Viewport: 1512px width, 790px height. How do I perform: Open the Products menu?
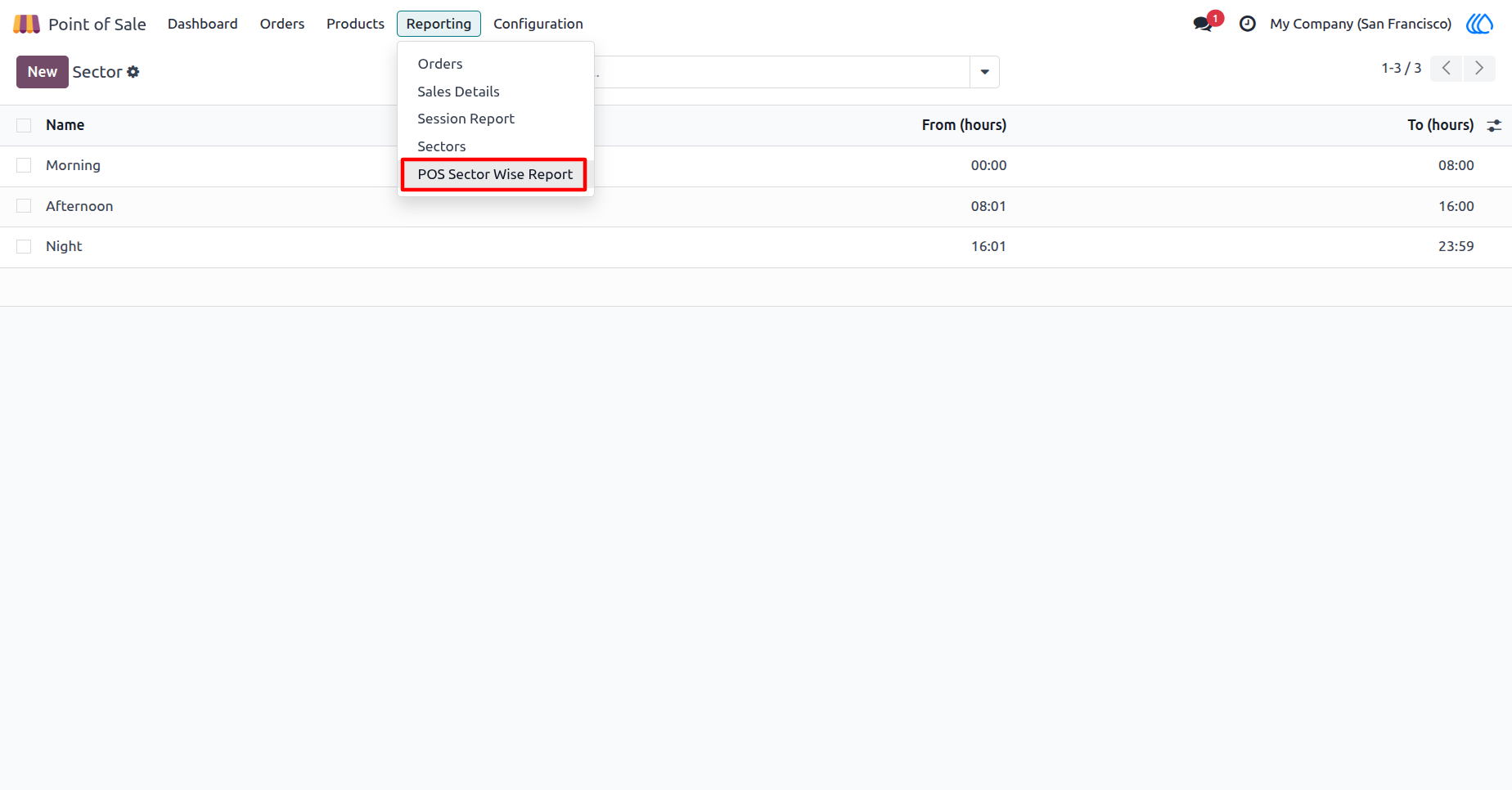355,24
